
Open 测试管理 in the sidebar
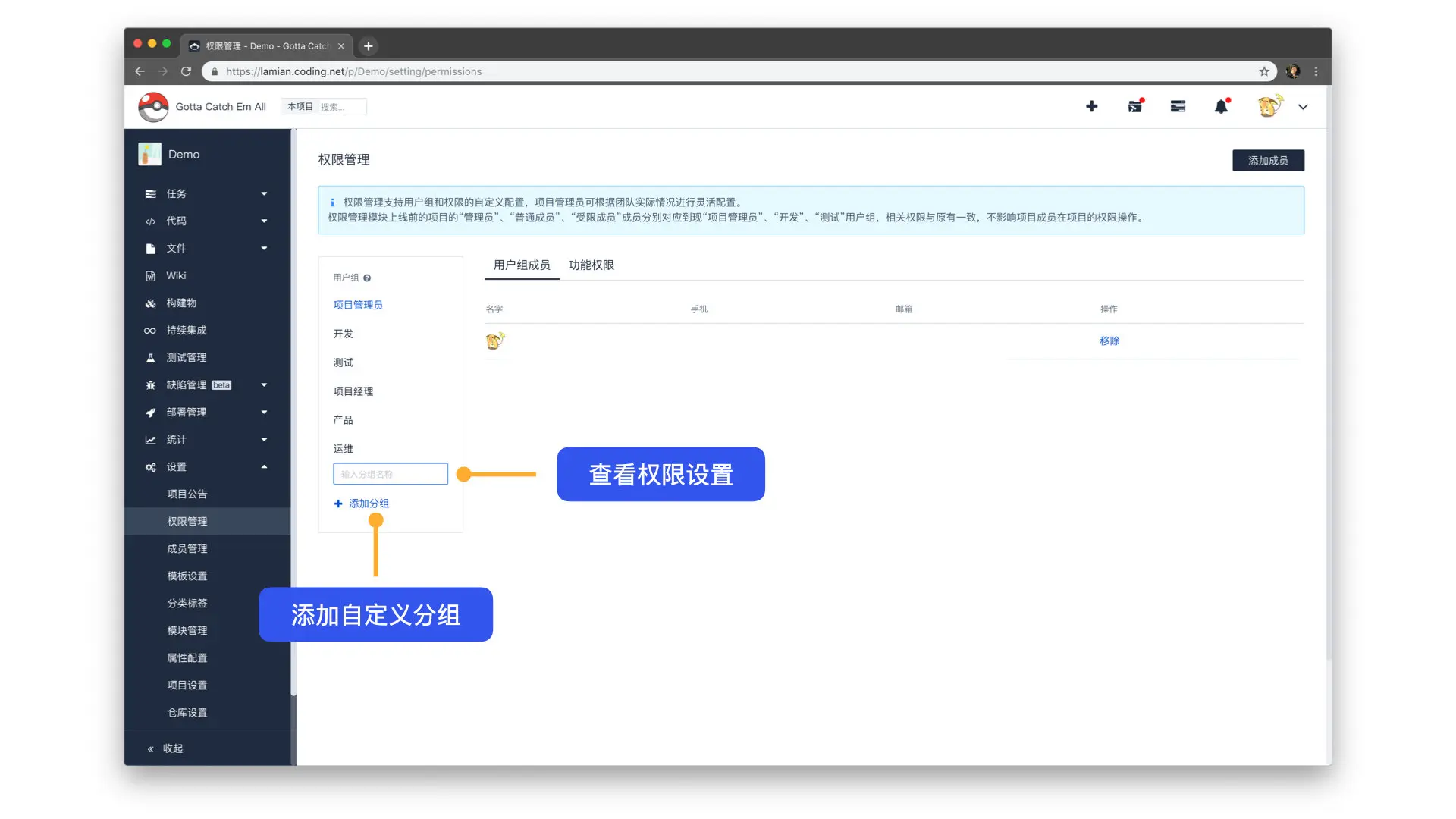click(186, 358)
